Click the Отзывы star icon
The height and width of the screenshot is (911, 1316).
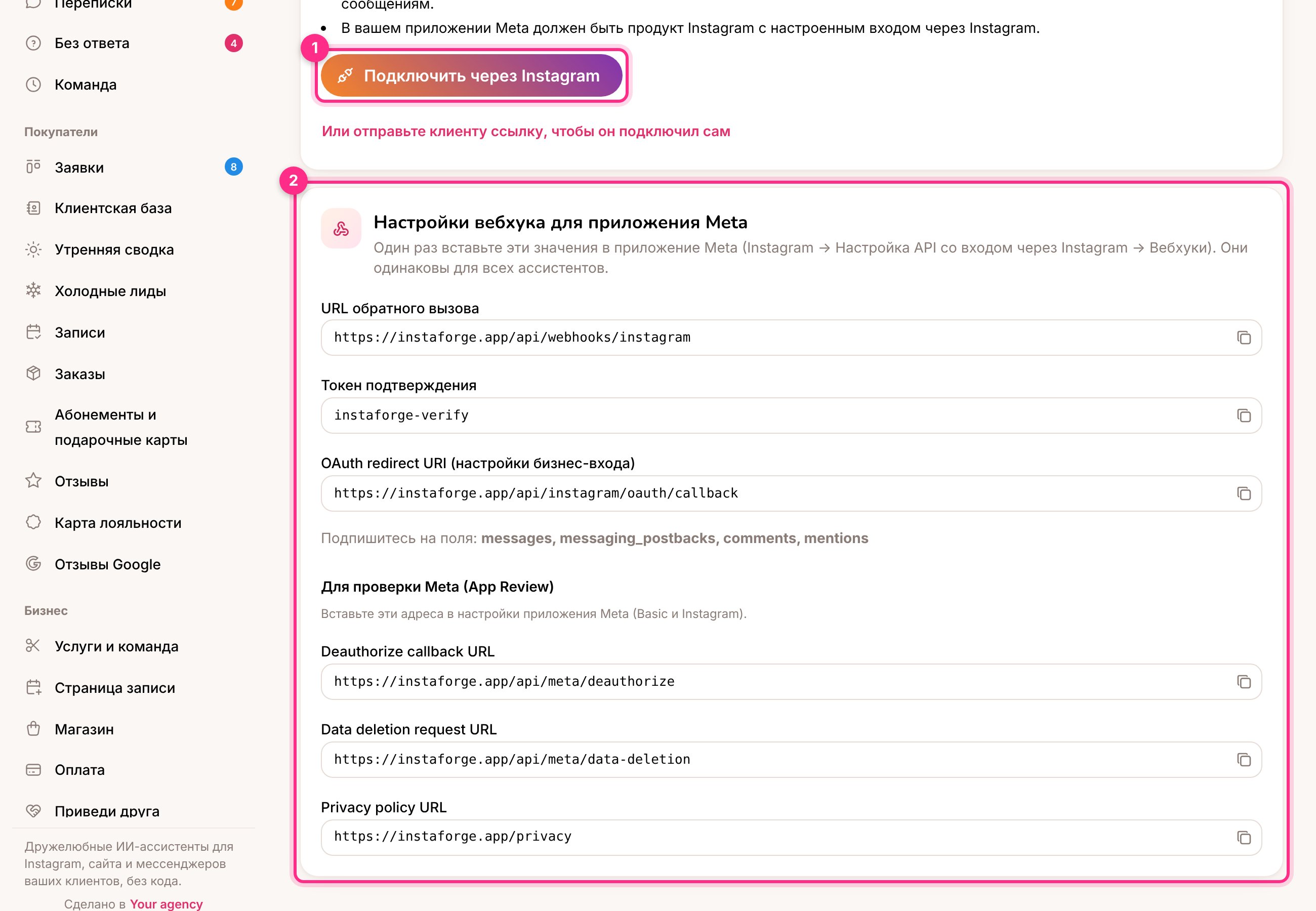pyautogui.click(x=34, y=481)
